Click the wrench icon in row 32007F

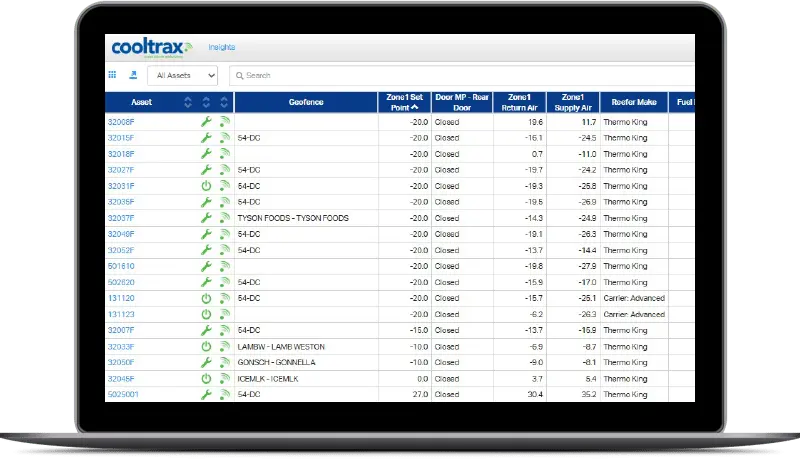pyautogui.click(x=206, y=330)
